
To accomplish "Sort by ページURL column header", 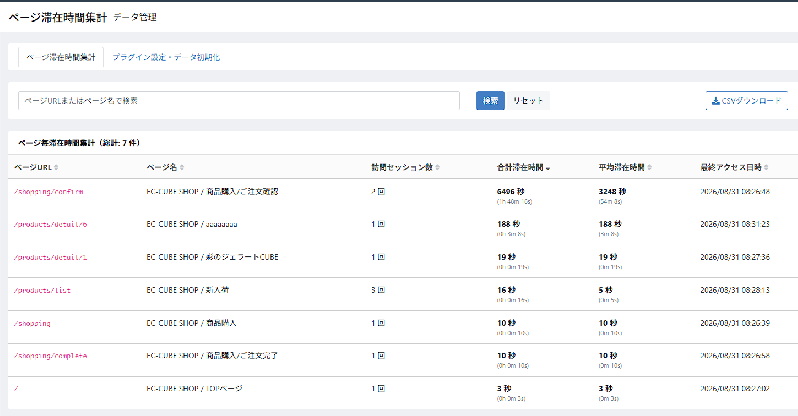I will 36,168.
